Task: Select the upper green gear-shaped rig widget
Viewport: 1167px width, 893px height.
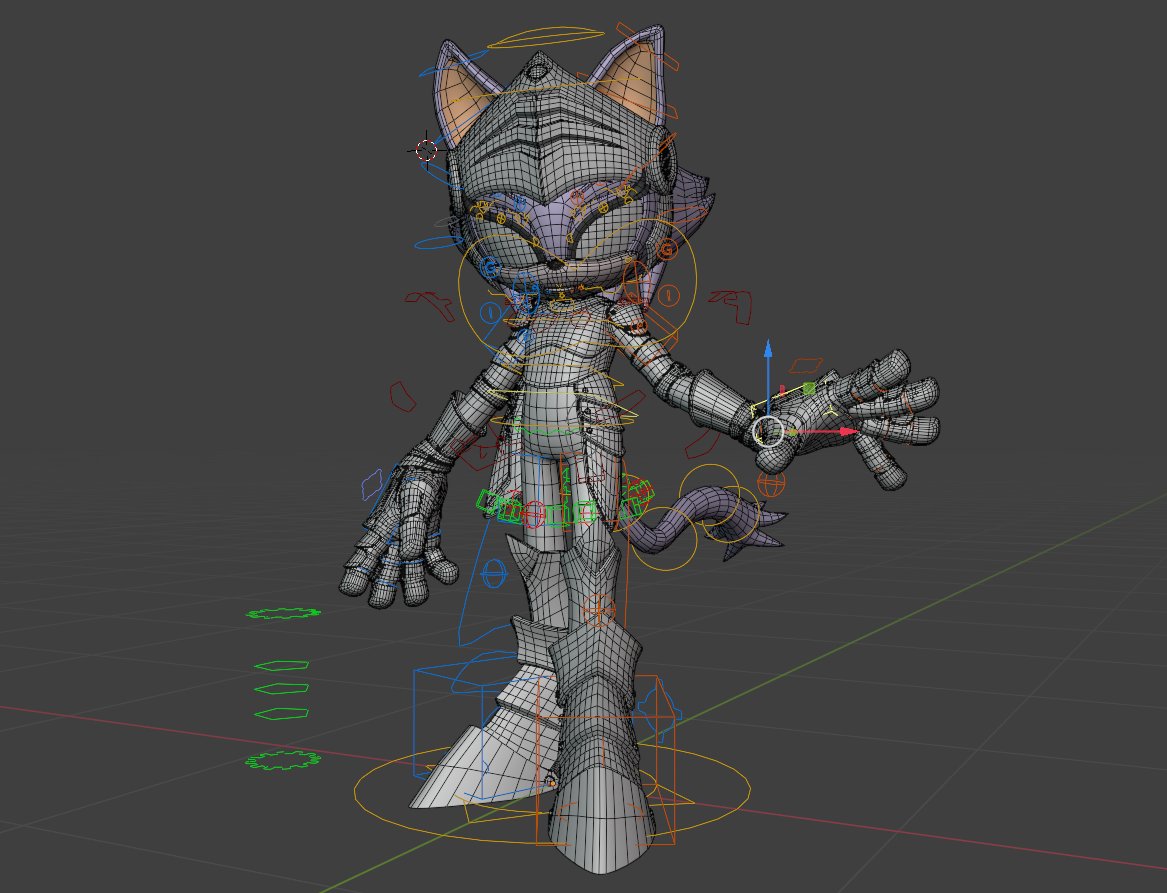Action: (284, 613)
